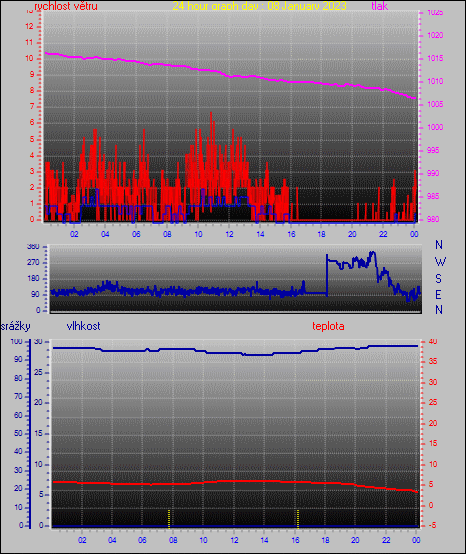This screenshot has height=554, width=466.
Task: Click the 1005 value on the pressure axis
Action: [x=435, y=104]
